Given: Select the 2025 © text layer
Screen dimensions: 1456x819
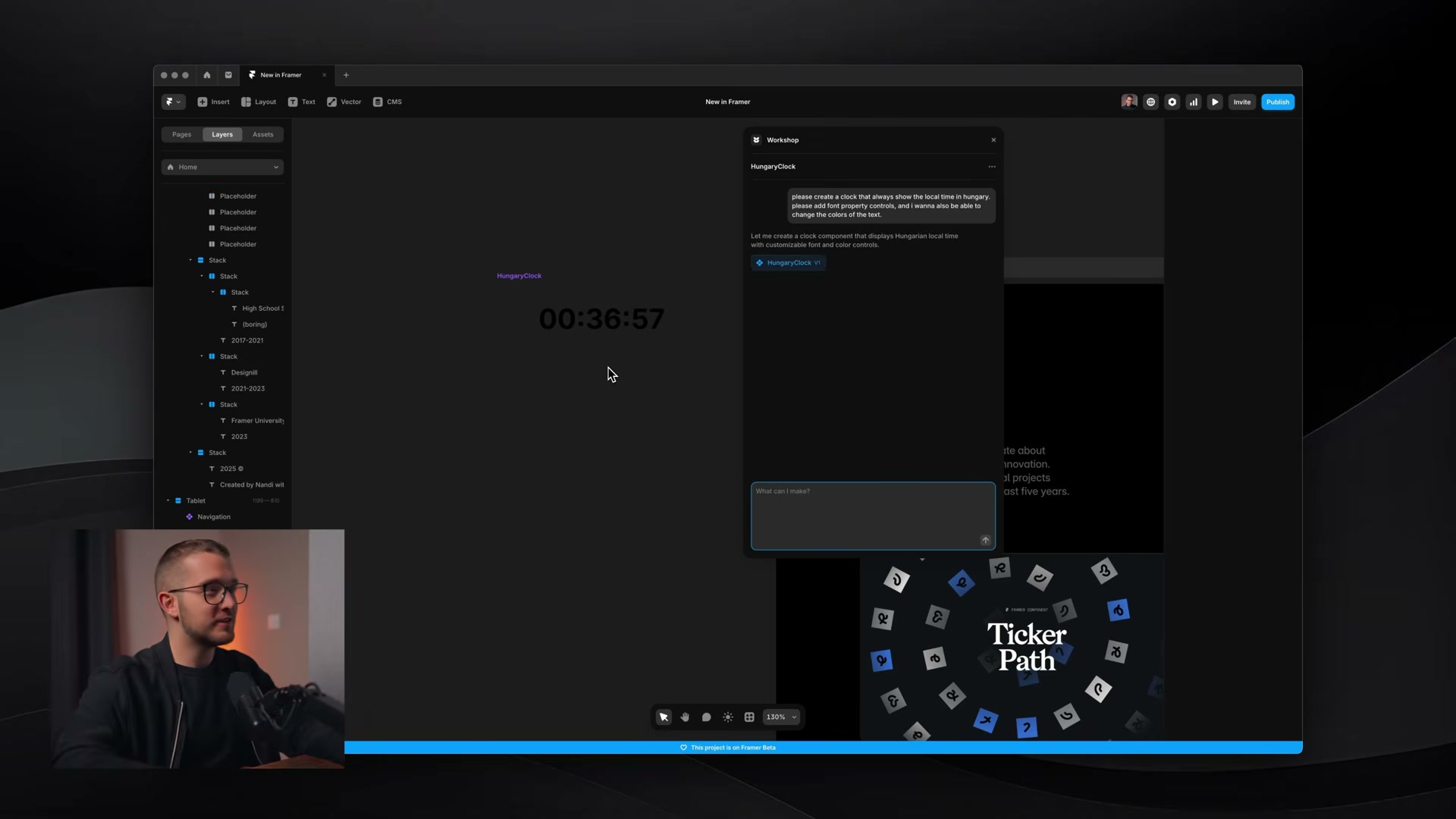Looking at the screenshot, I should (x=231, y=469).
